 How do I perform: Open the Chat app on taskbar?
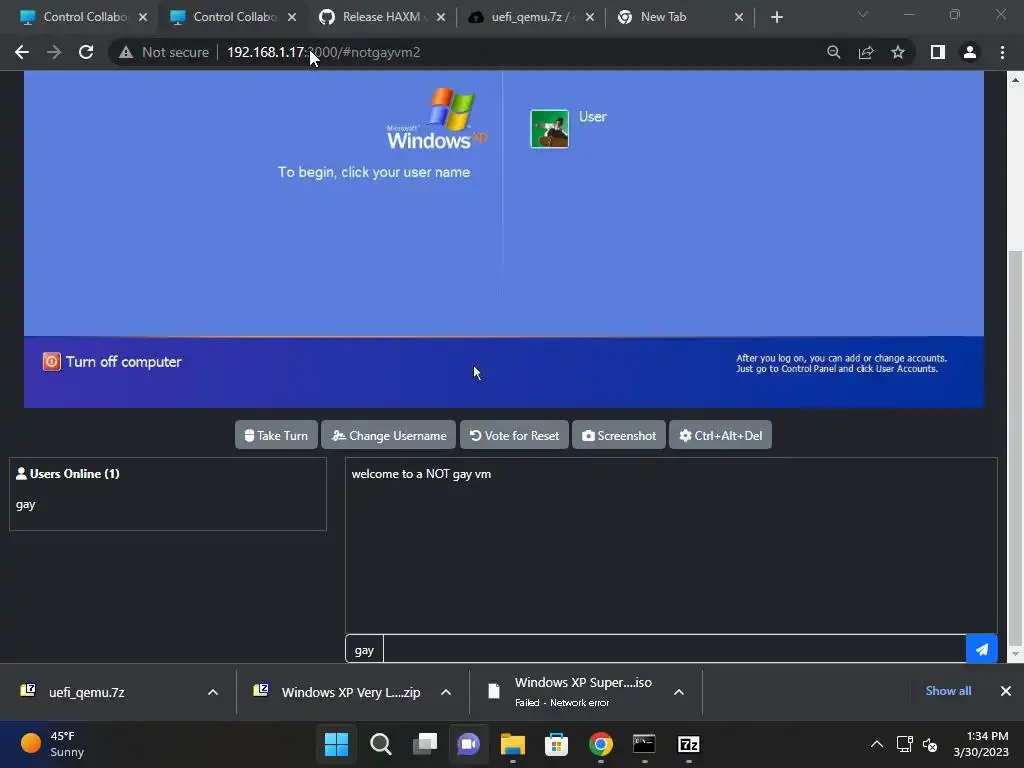click(x=468, y=744)
